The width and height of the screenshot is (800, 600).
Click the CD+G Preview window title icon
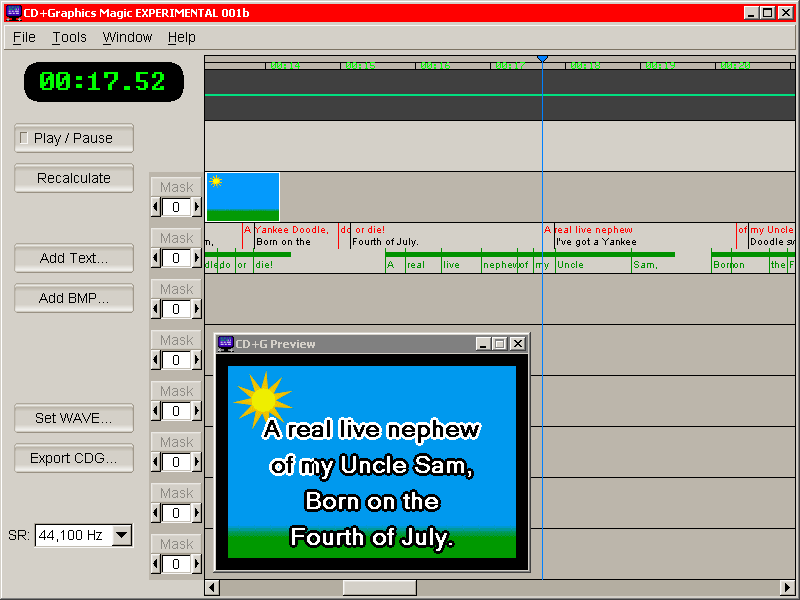[x=226, y=343]
